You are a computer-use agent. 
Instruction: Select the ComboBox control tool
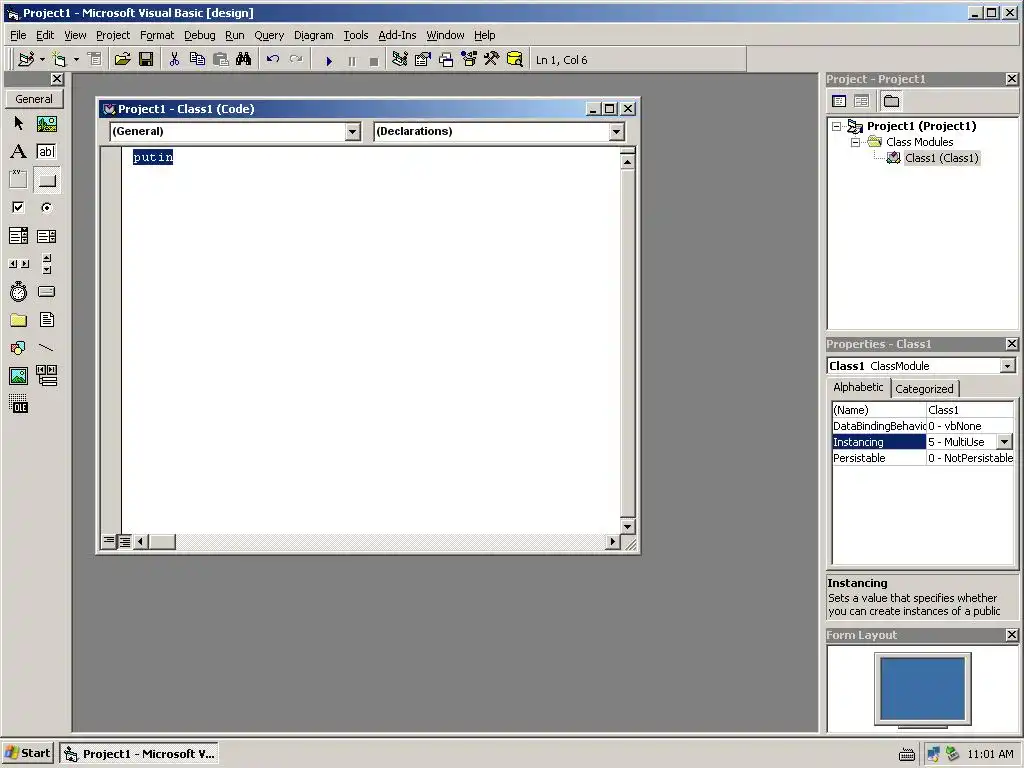click(x=18, y=236)
